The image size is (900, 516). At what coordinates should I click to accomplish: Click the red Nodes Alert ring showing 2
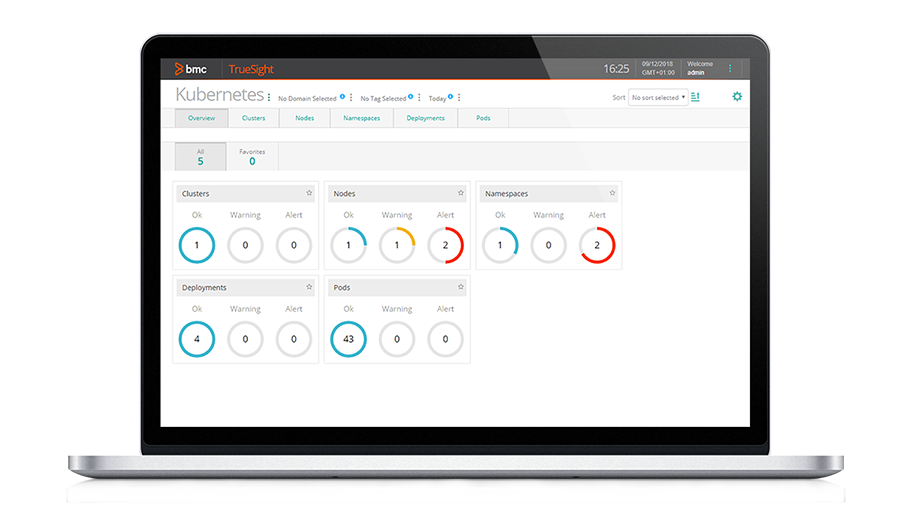[x=445, y=245]
